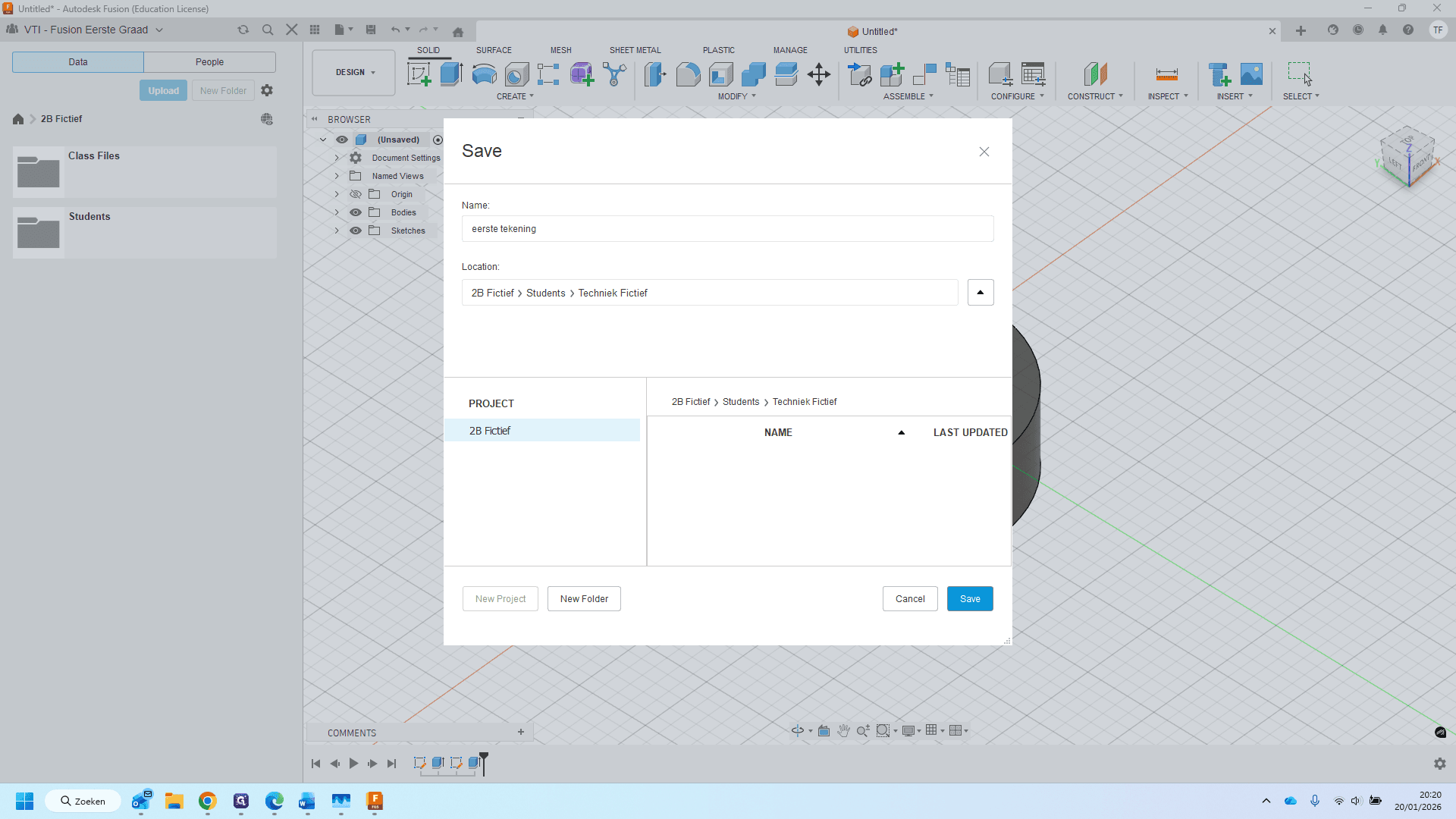The width and height of the screenshot is (1456, 819).
Task: Select the Measure inspect icon
Action: coord(1167,74)
